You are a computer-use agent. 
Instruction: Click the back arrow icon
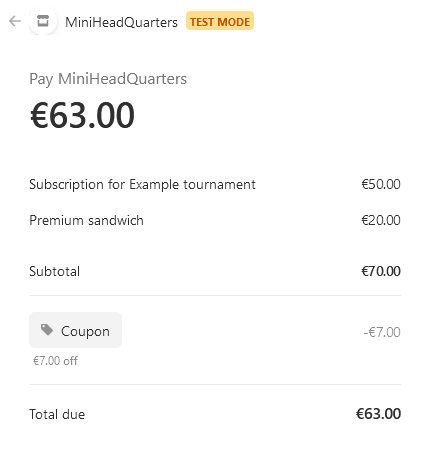point(15,21)
